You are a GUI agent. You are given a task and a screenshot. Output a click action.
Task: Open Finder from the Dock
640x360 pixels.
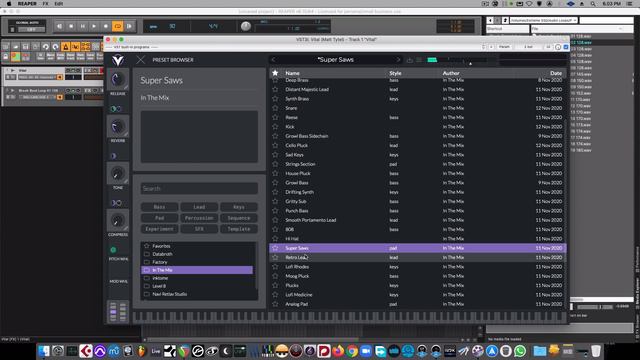coord(44,351)
